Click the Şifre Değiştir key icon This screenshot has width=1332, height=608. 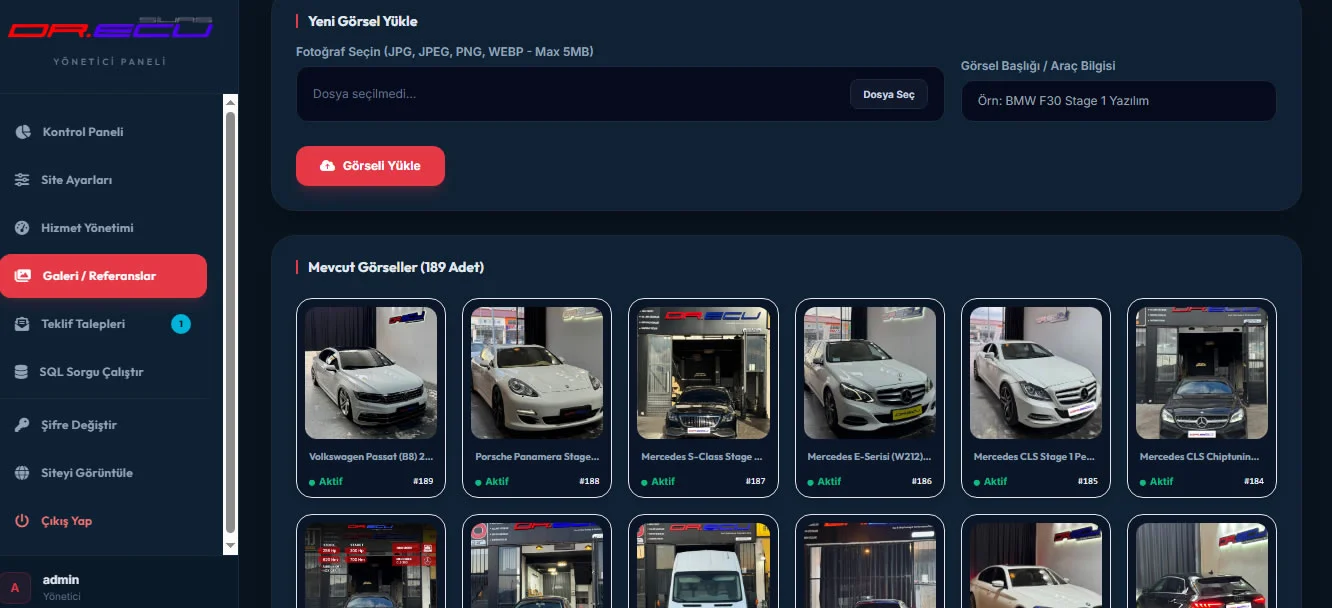[x=22, y=425]
